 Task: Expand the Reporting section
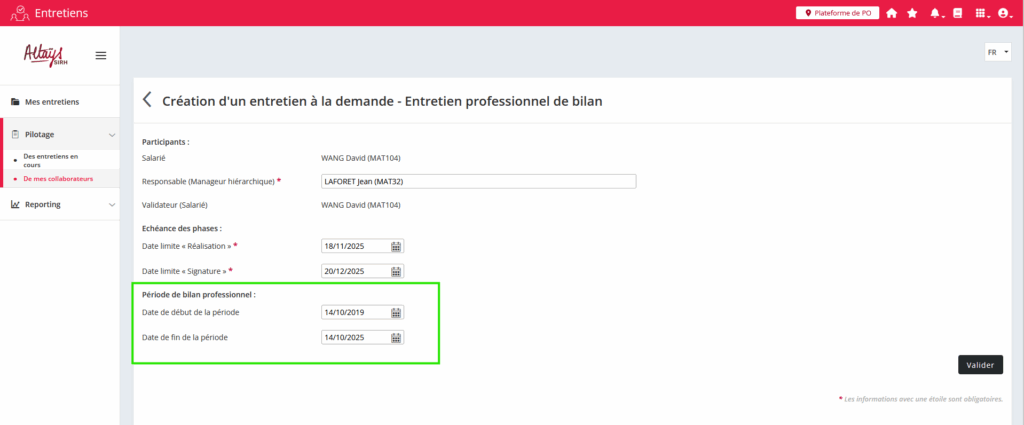[x=111, y=204]
